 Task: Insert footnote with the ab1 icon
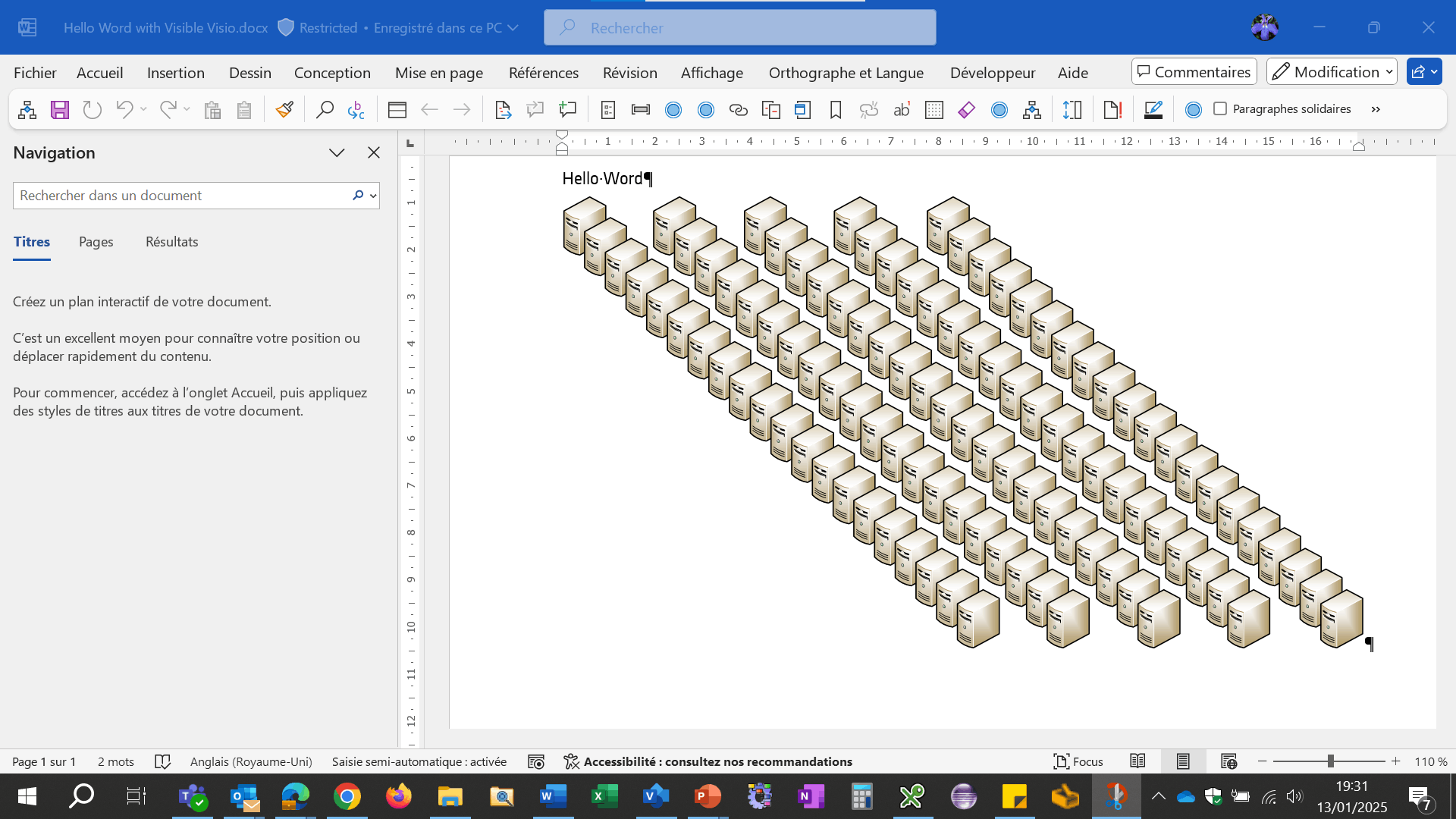(902, 110)
